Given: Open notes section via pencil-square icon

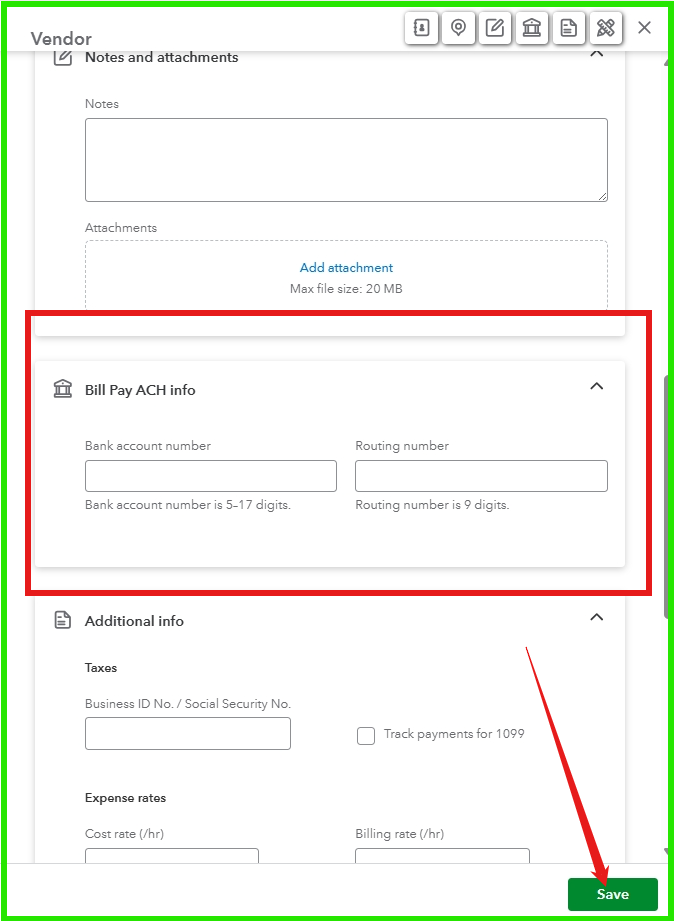Looking at the screenshot, I should tap(495, 28).
